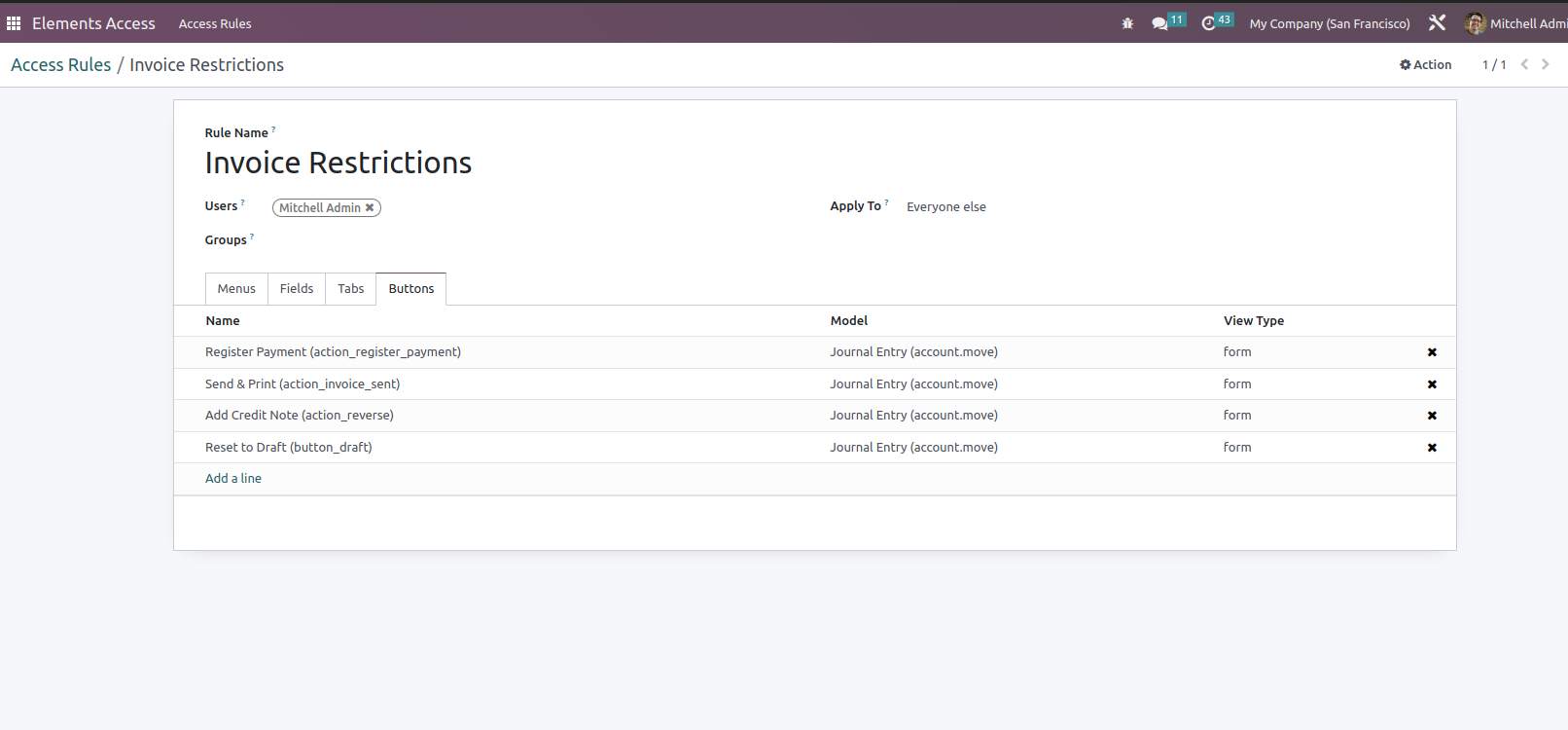Delete the Send & Print row

point(1432,384)
